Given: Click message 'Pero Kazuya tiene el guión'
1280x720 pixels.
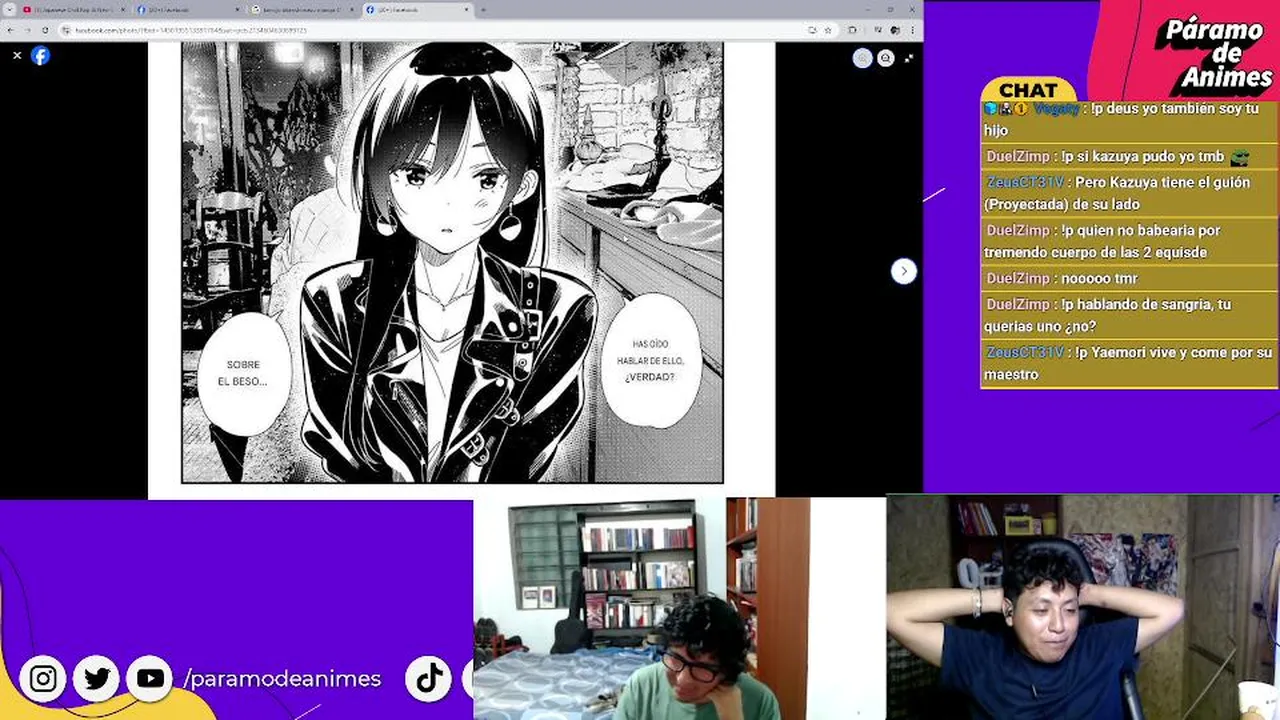Looking at the screenshot, I should click(x=1129, y=193).
